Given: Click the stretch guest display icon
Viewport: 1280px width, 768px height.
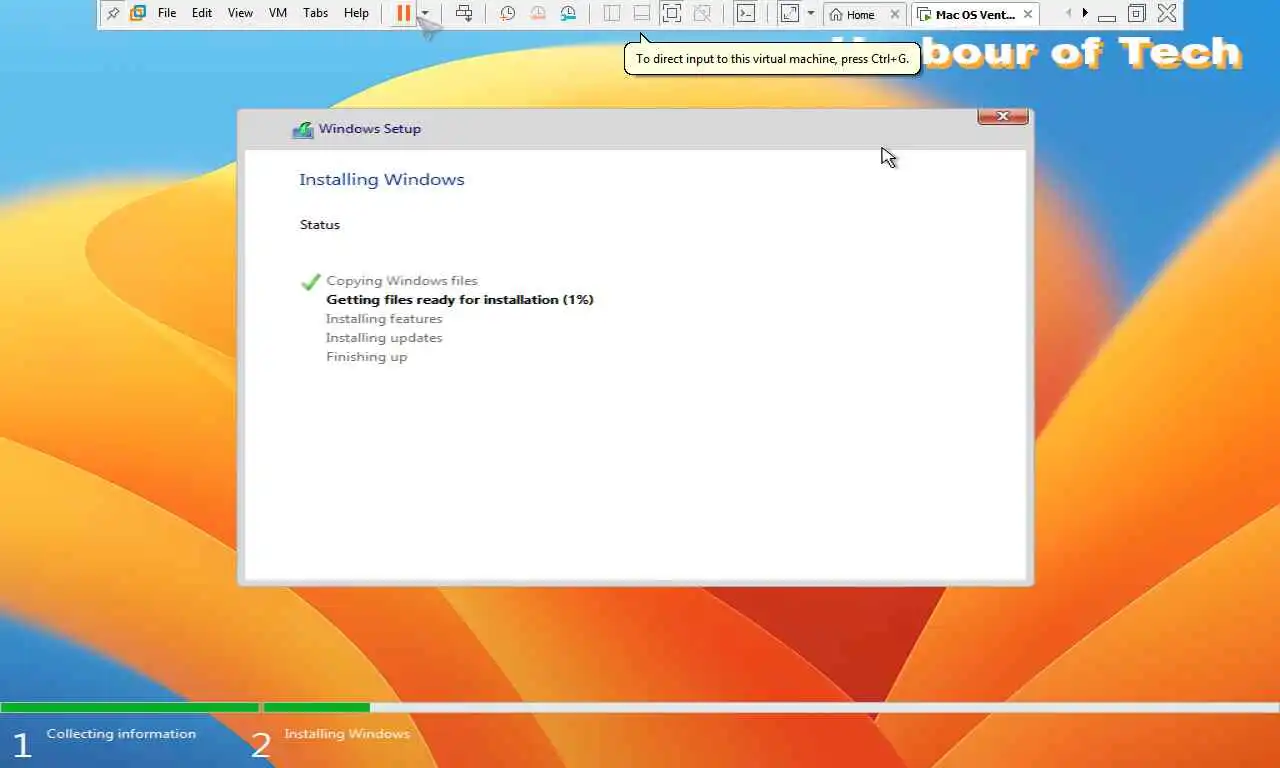Looking at the screenshot, I should point(790,14).
